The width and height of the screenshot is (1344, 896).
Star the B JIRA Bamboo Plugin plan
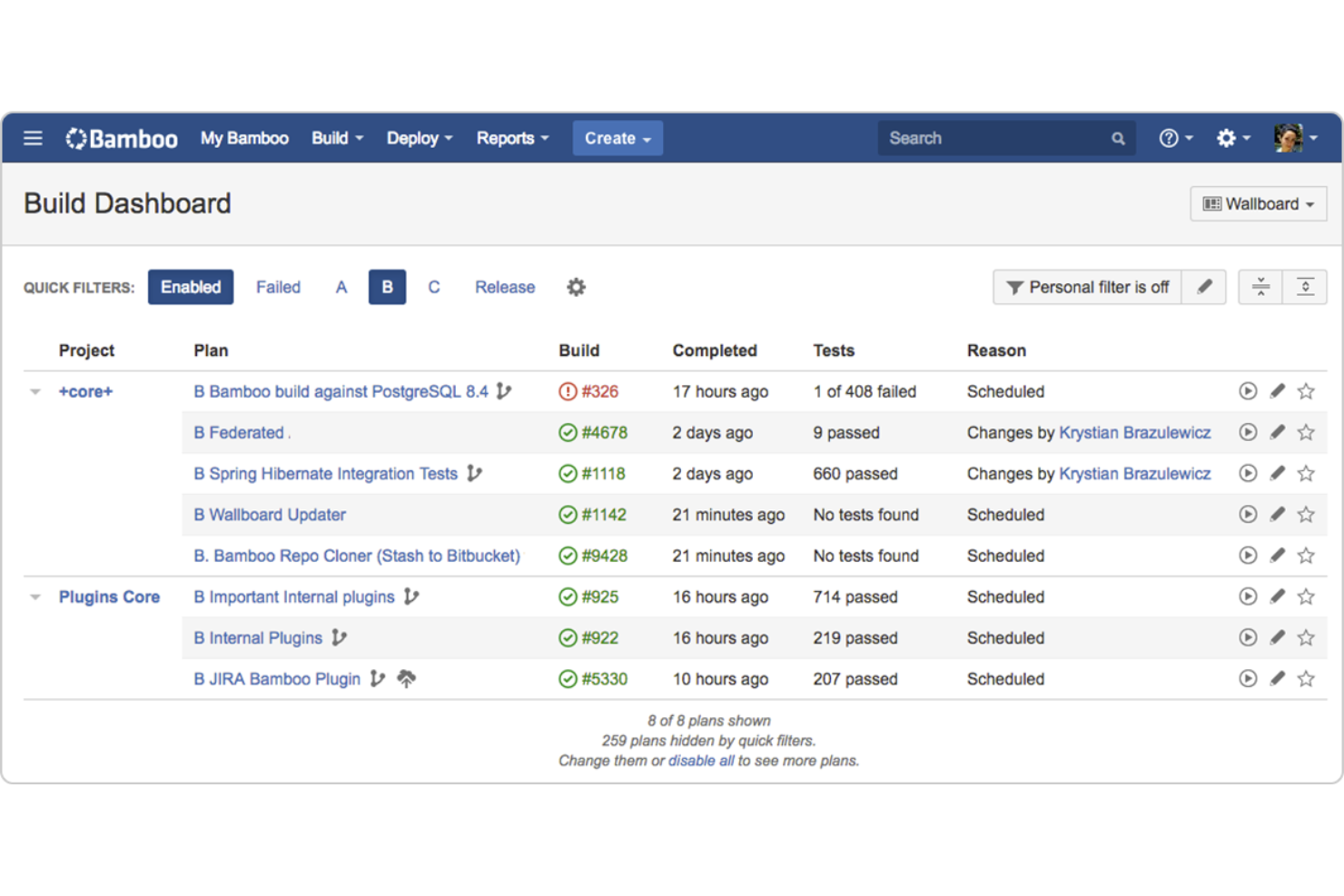tap(1306, 678)
